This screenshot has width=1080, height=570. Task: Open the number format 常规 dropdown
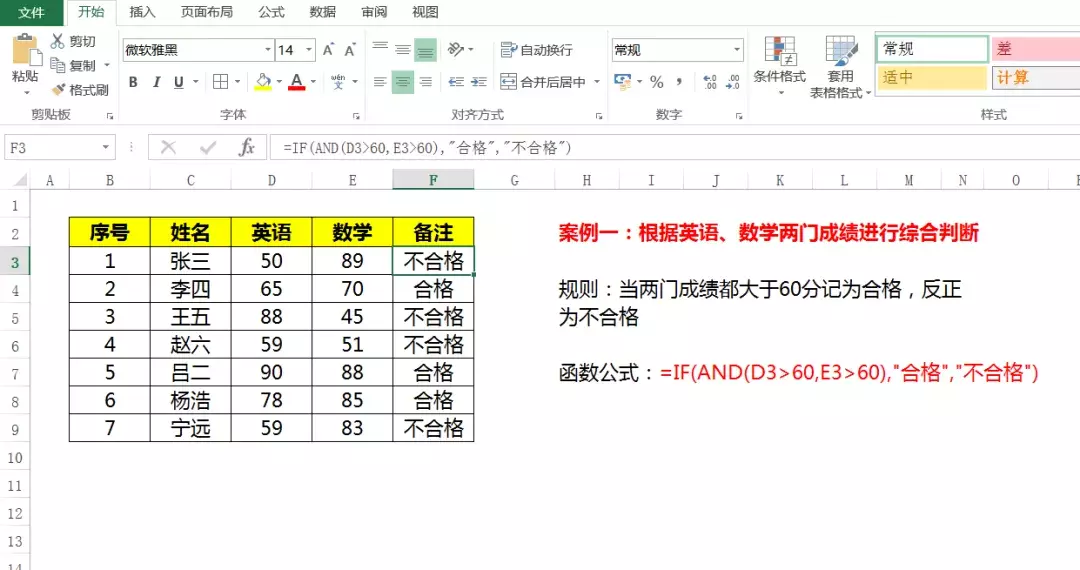click(x=737, y=50)
